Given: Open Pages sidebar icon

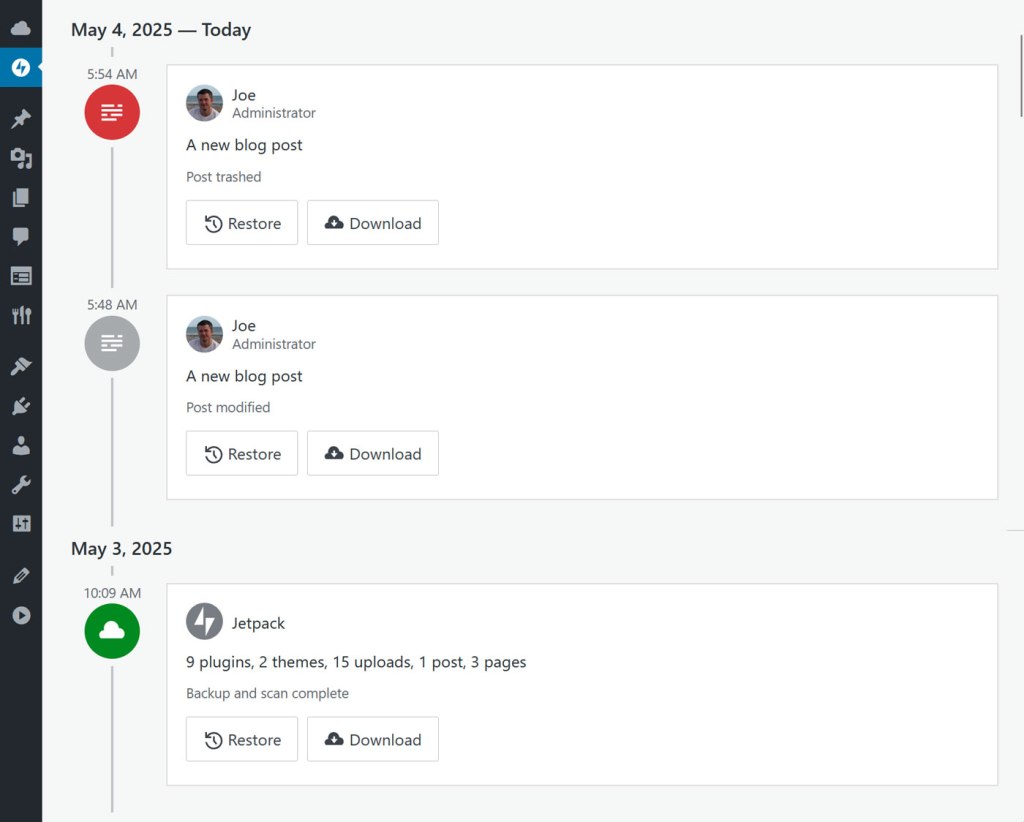Looking at the screenshot, I should click(x=21, y=197).
